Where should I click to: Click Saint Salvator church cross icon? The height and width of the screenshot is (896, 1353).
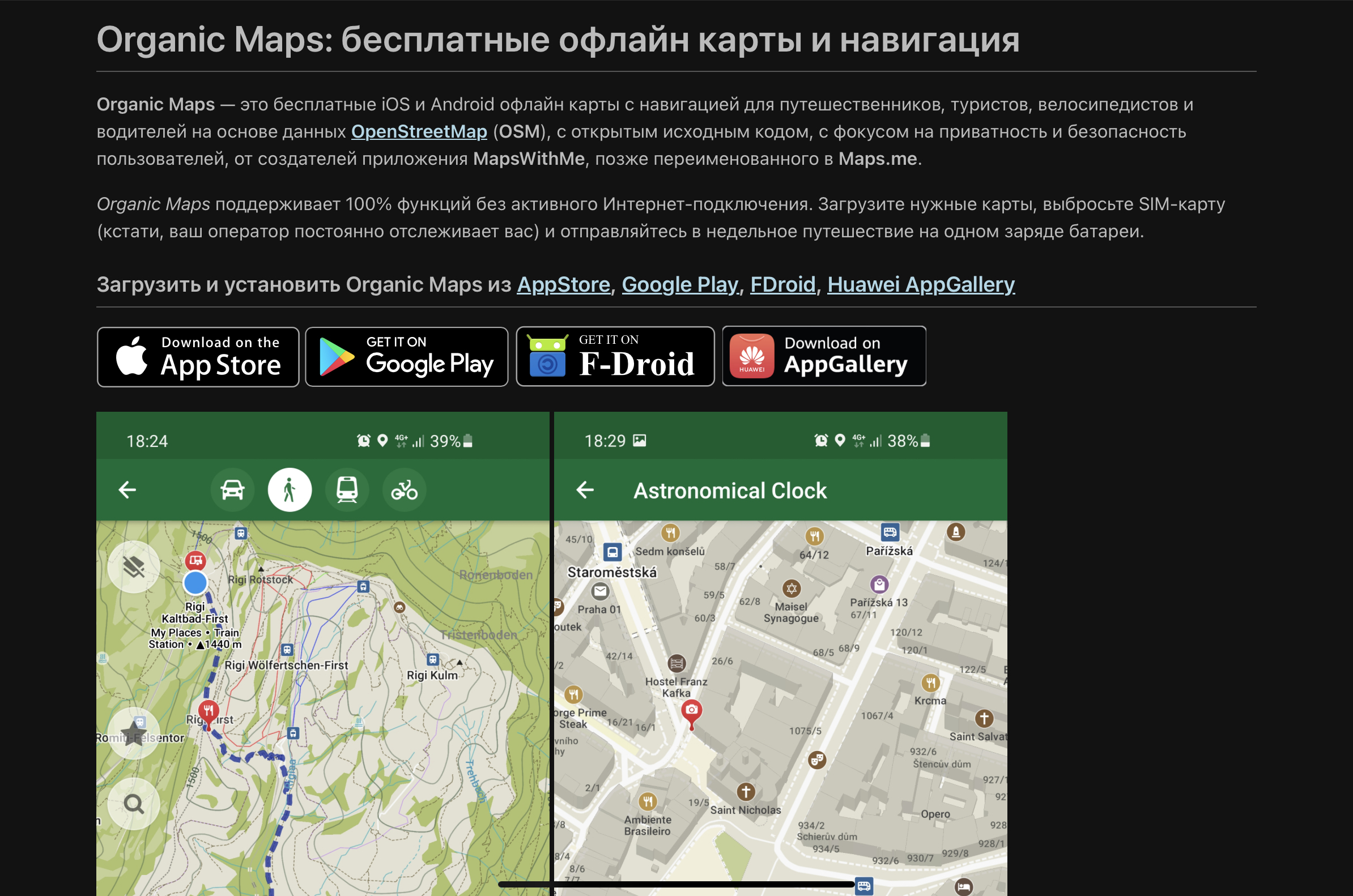coord(984,718)
